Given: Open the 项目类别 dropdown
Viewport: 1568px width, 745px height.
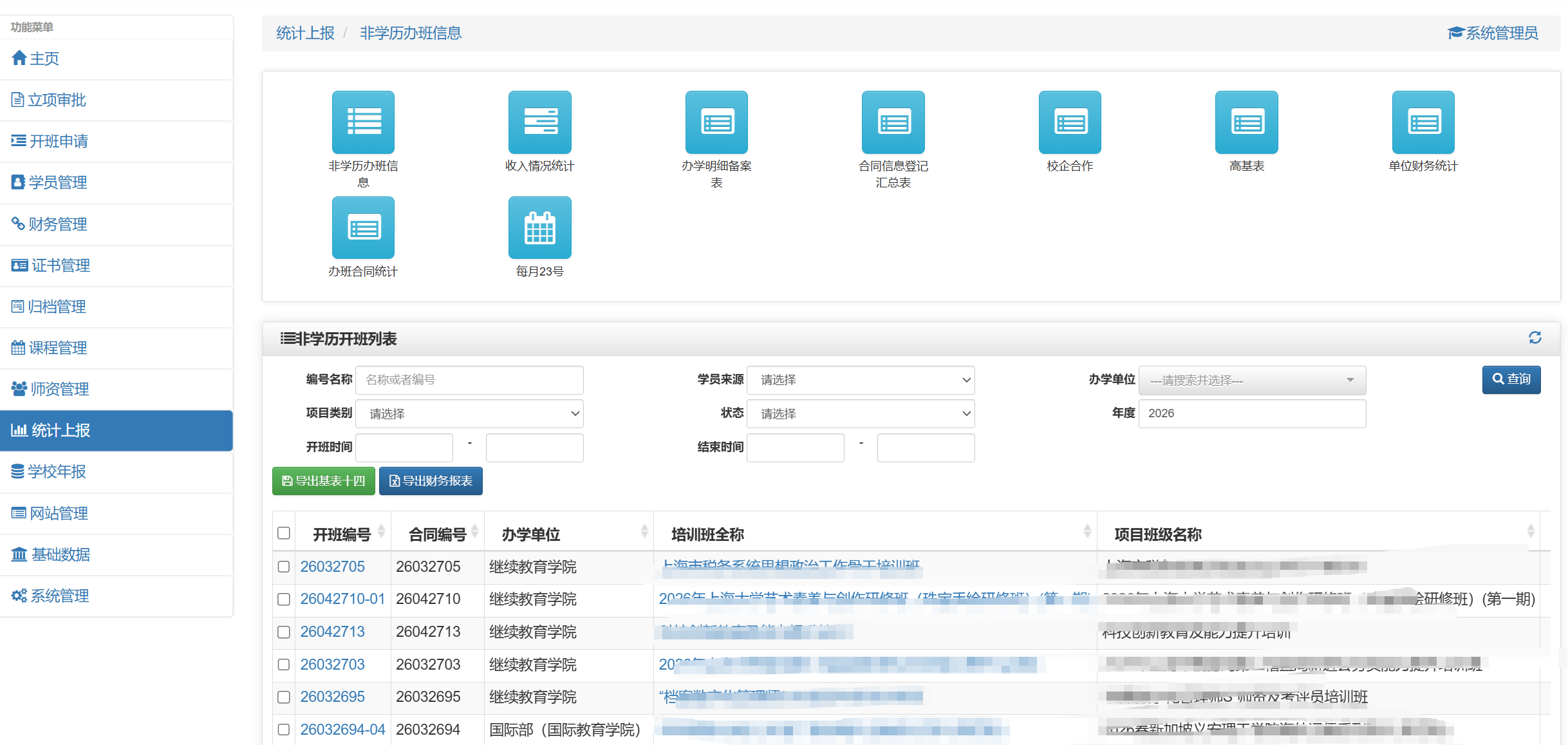Looking at the screenshot, I should pos(469,413).
